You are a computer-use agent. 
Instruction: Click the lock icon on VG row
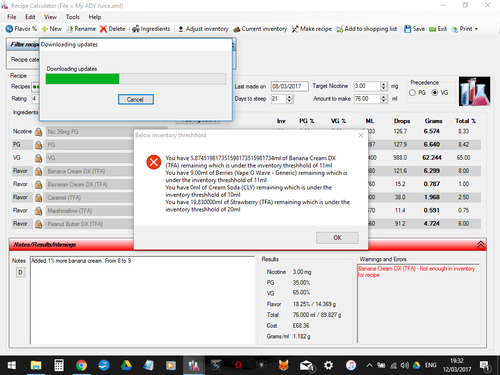39,158
